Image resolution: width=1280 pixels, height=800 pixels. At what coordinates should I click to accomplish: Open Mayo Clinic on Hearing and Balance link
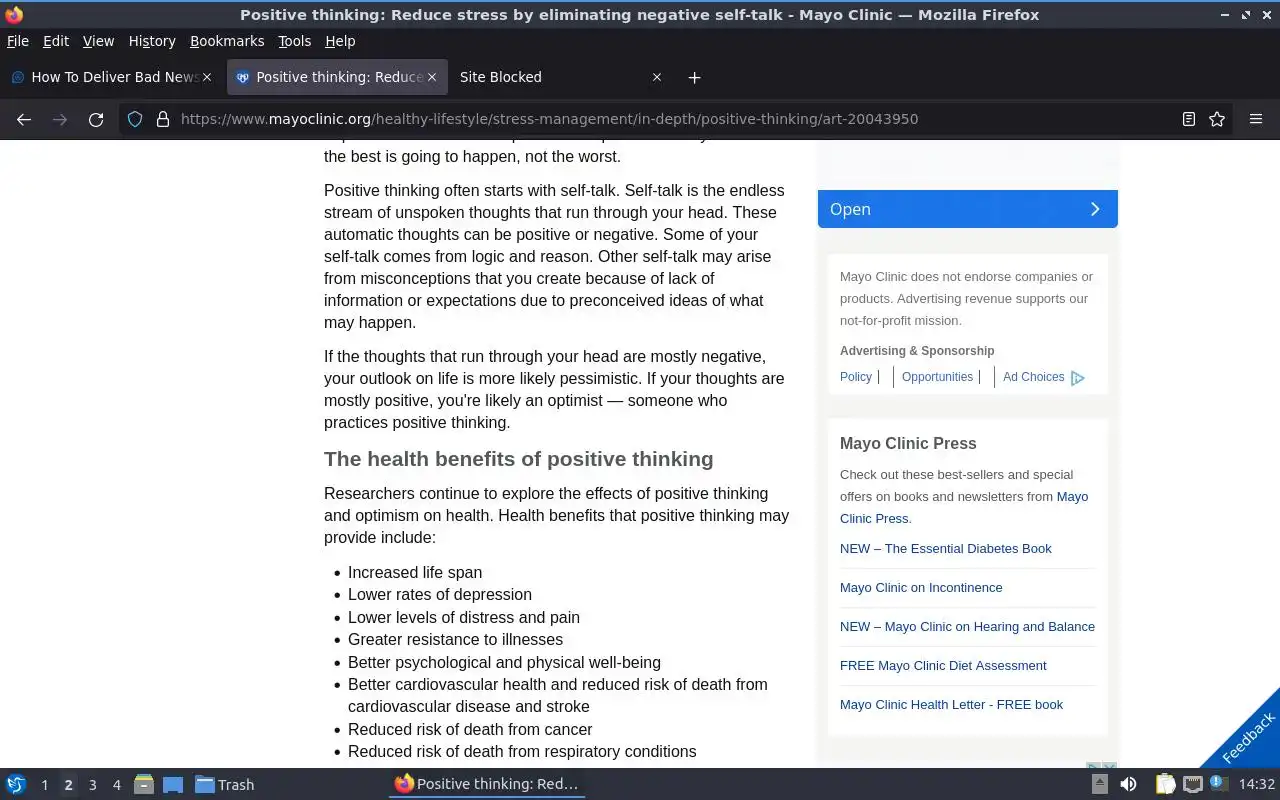[967, 626]
